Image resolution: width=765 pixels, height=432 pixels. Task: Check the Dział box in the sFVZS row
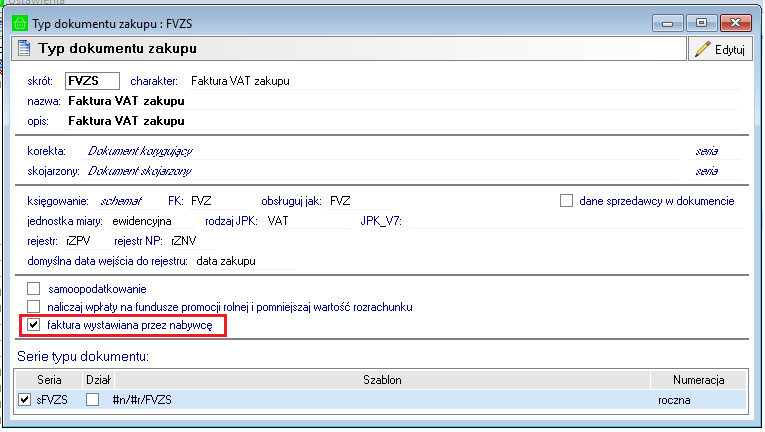(92, 399)
